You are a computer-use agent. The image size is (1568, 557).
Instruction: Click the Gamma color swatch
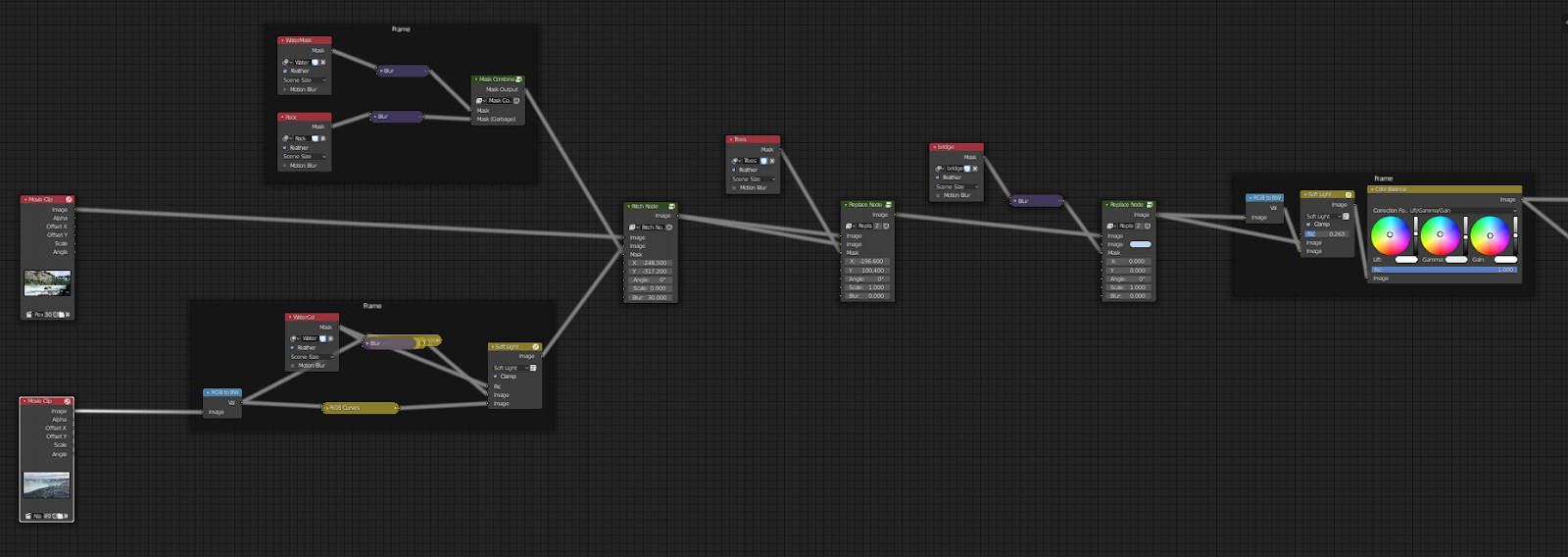pos(1456,260)
